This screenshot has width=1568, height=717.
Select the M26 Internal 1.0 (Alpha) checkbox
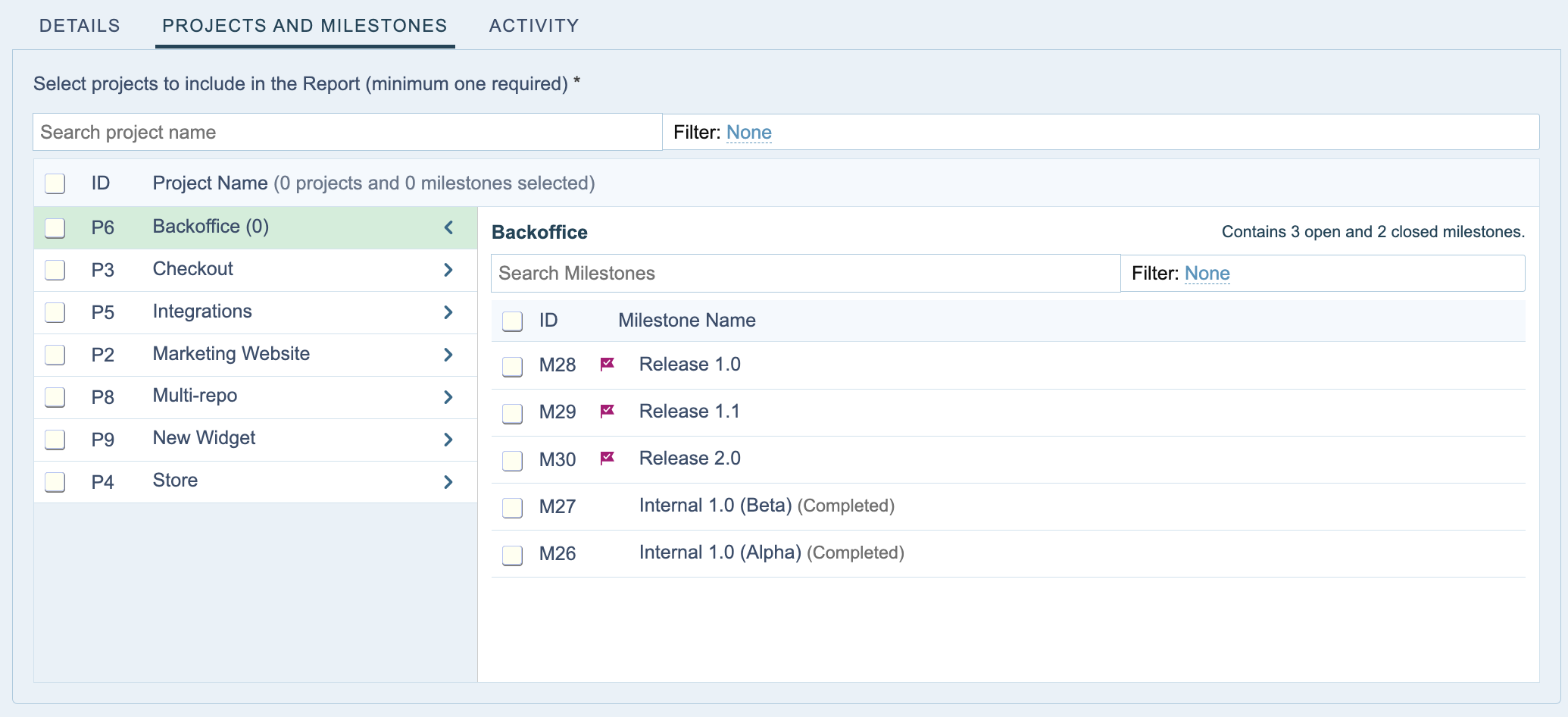click(513, 555)
